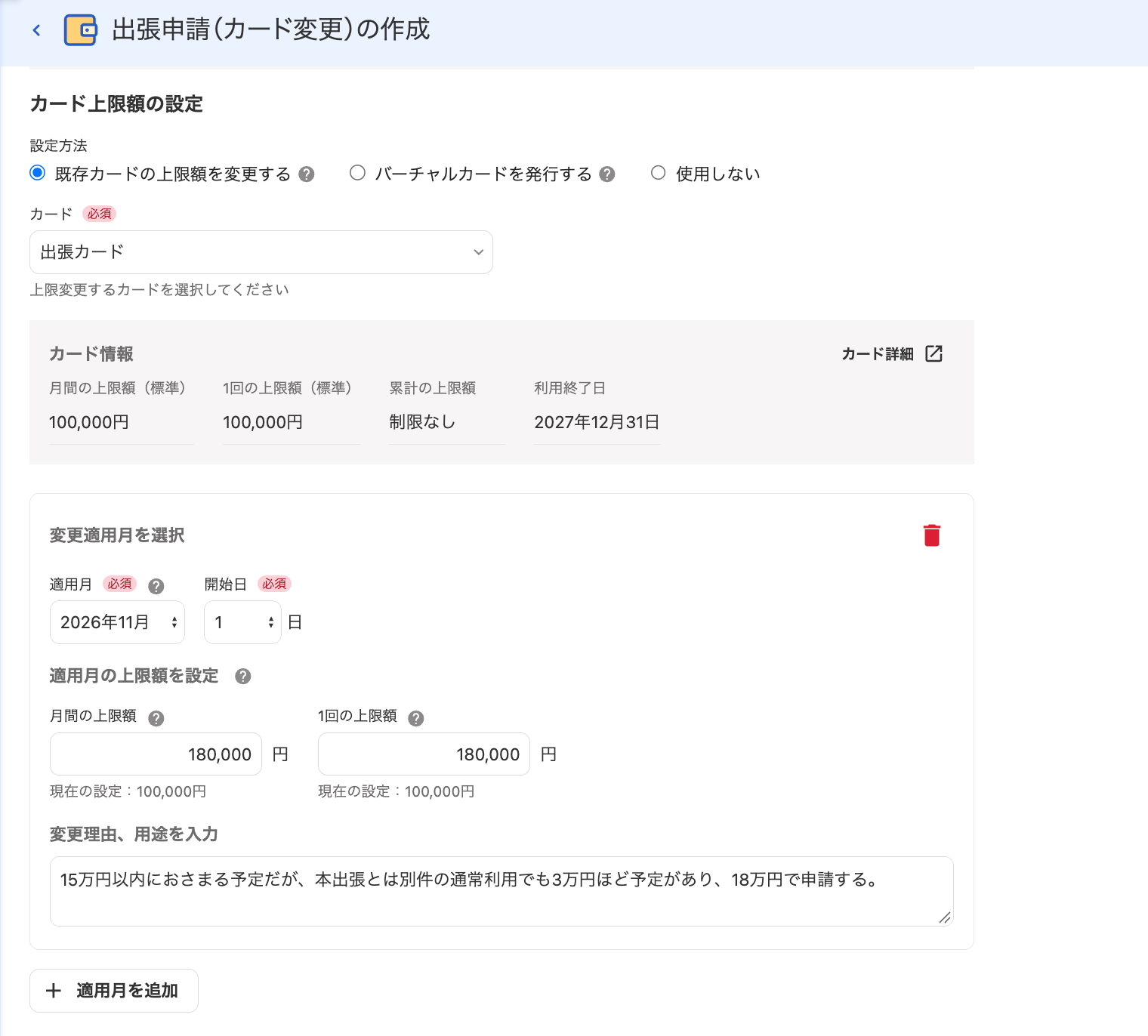Open help icon beside 1回の上限額
The height and width of the screenshot is (1036, 1148).
click(x=415, y=718)
